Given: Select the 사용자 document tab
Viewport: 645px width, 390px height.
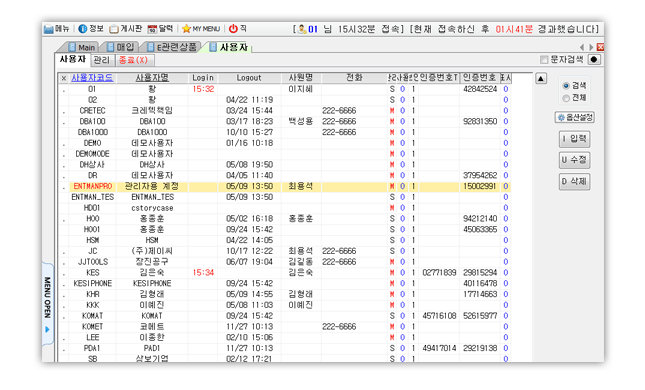Looking at the screenshot, I should coord(228,47).
